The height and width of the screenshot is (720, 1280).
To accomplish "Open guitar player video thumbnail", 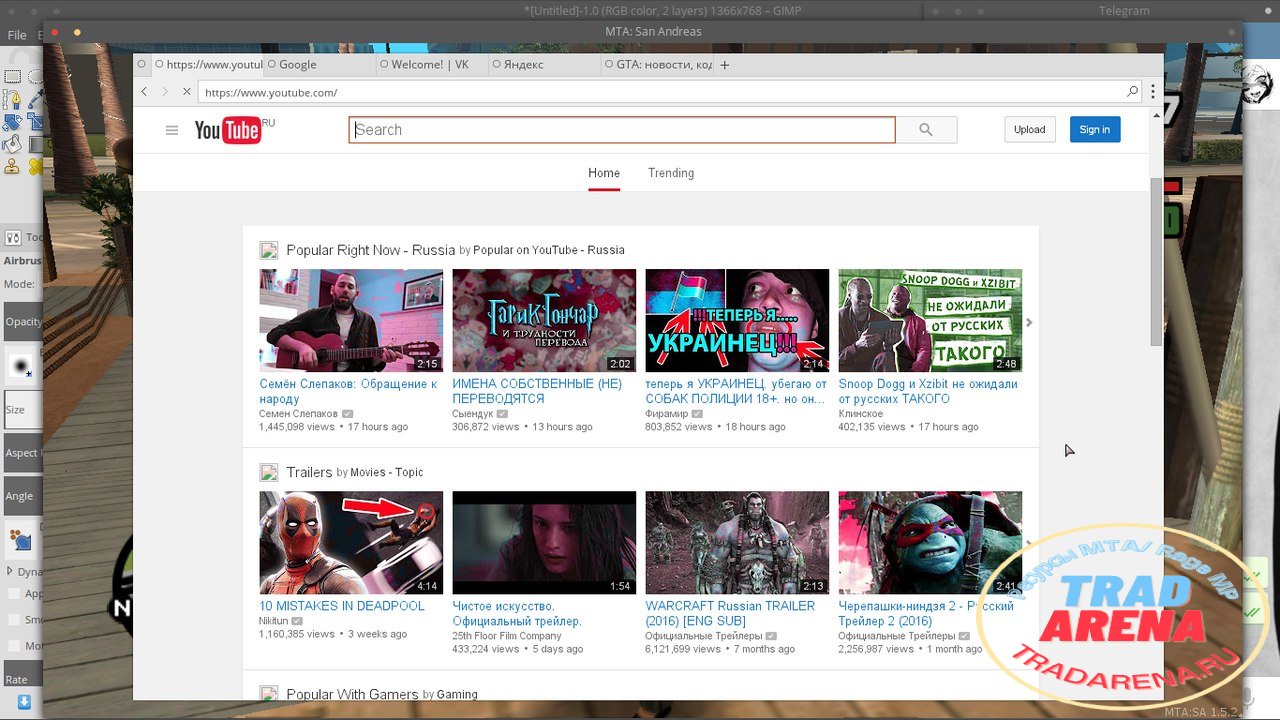I will click(x=351, y=320).
